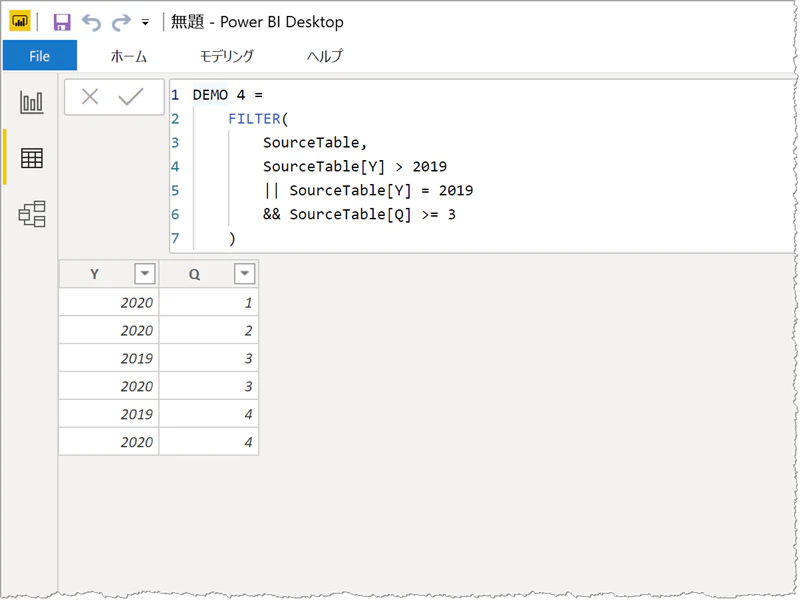Screen dimensions: 800x600
Task: Select the Q column header
Action: pos(194,274)
